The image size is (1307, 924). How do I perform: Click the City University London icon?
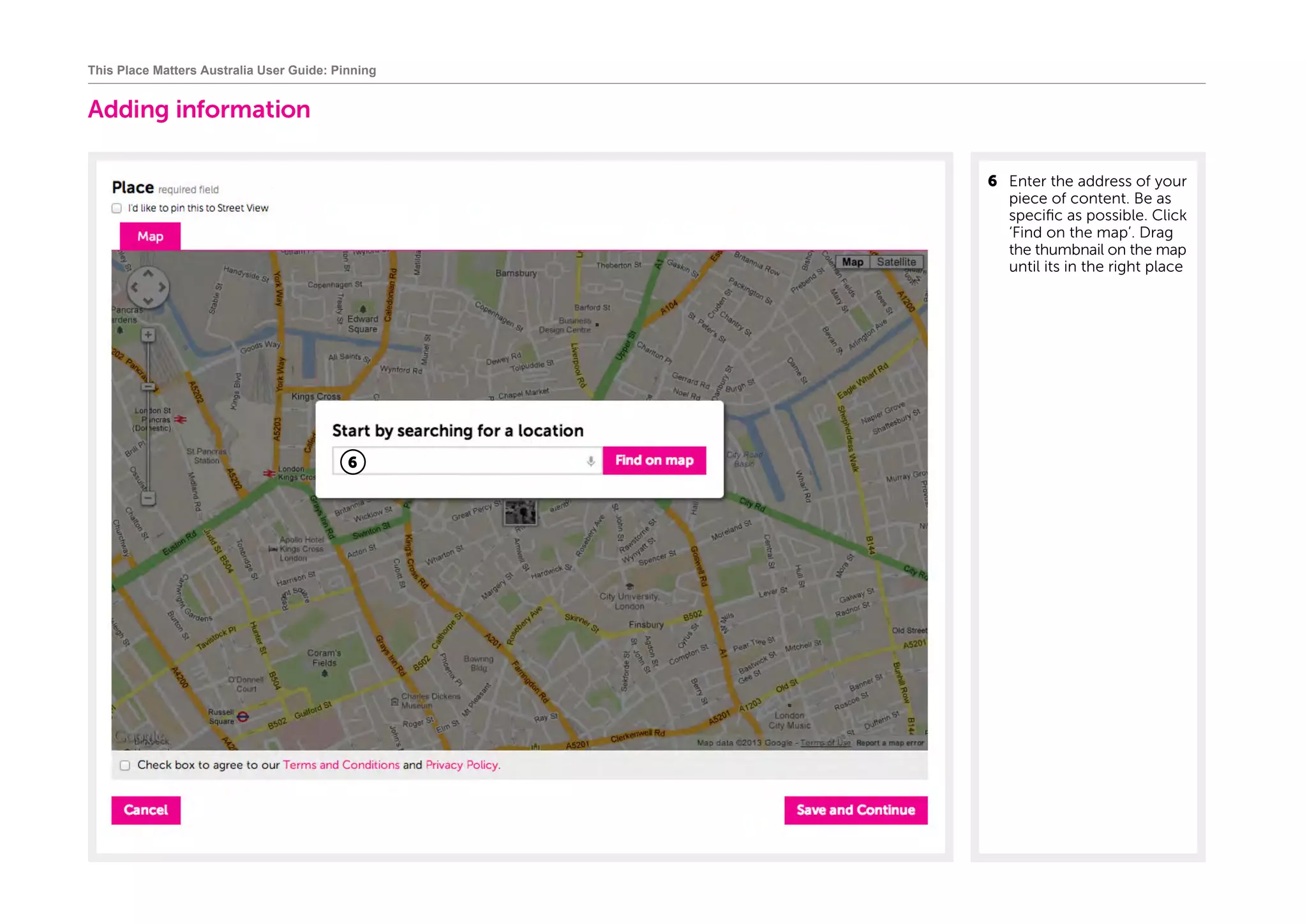pos(629,586)
